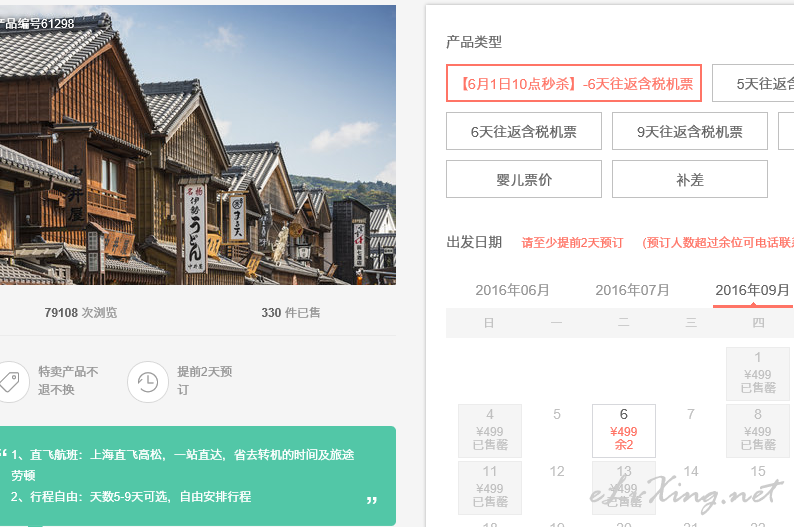Select the 补差 option
Viewport: 794px width, 527px height.
click(690, 179)
